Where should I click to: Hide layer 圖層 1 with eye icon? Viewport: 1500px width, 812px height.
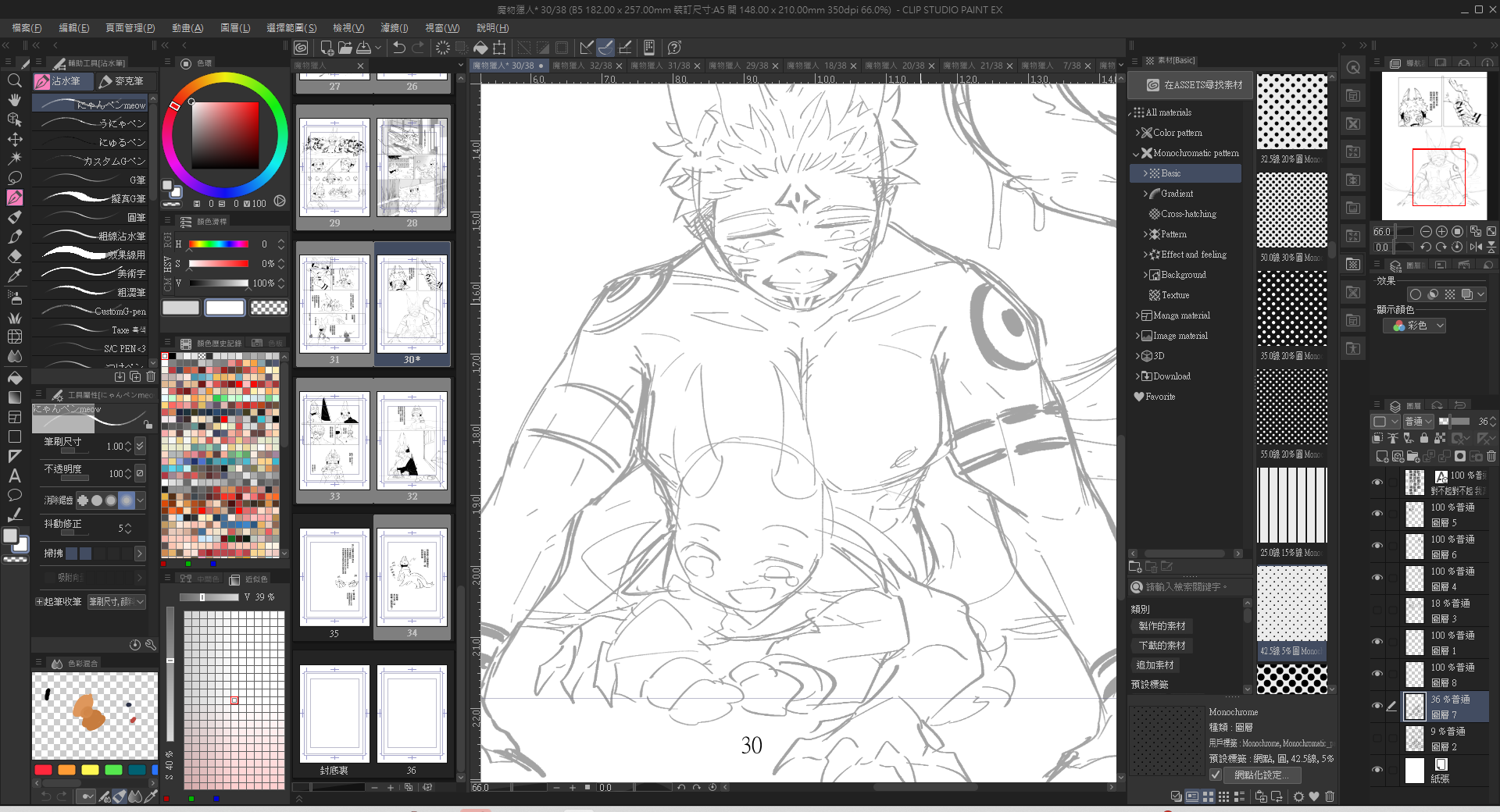click(x=1377, y=643)
